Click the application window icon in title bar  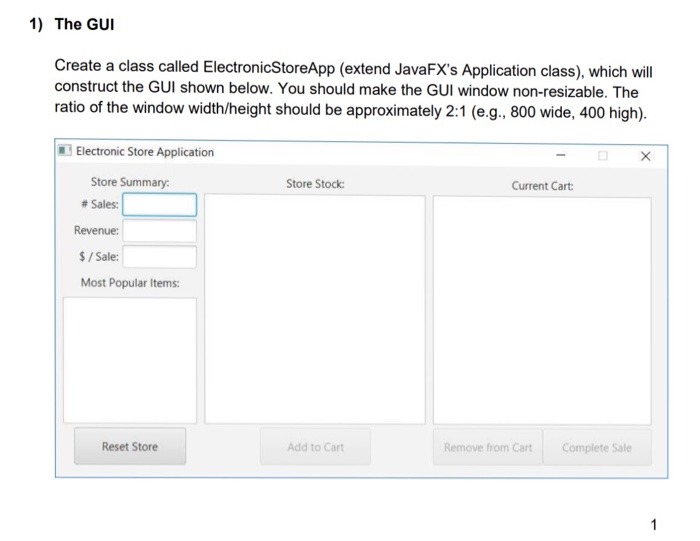point(65,150)
